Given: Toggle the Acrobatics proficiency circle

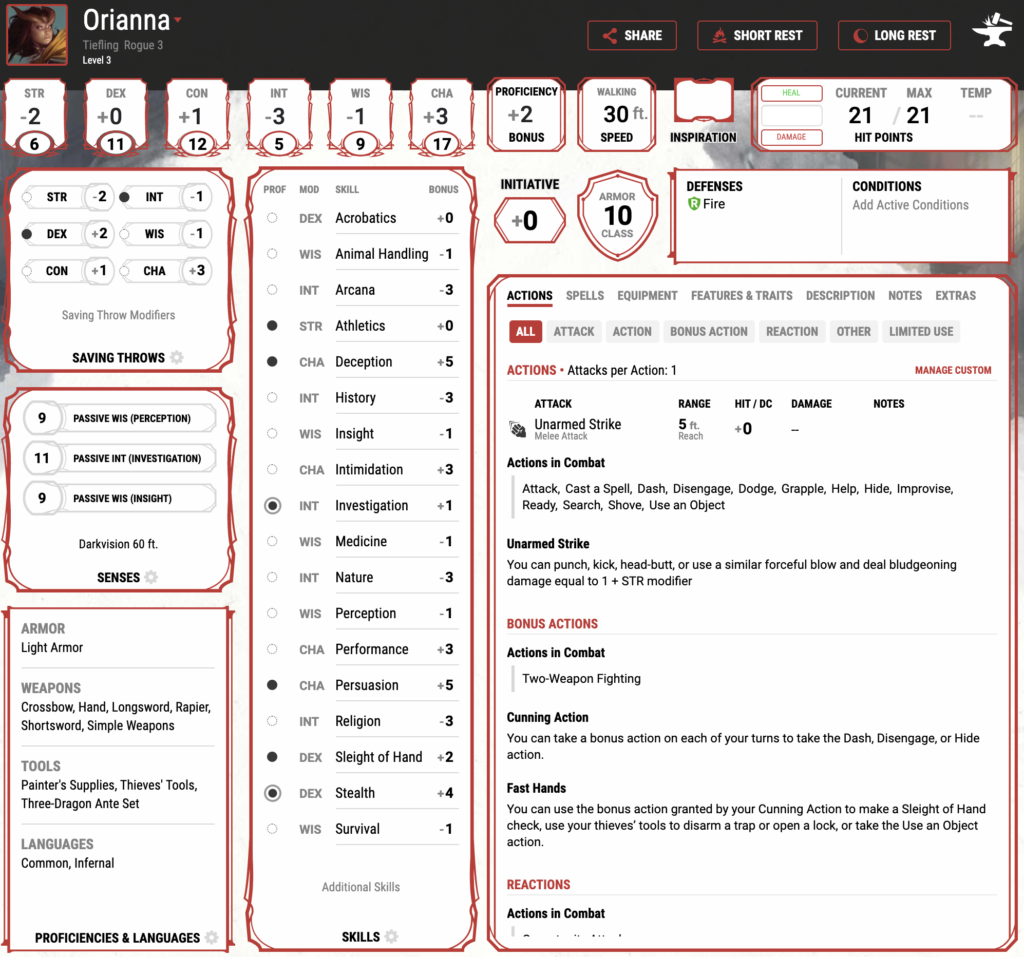Looking at the screenshot, I should click(272, 218).
